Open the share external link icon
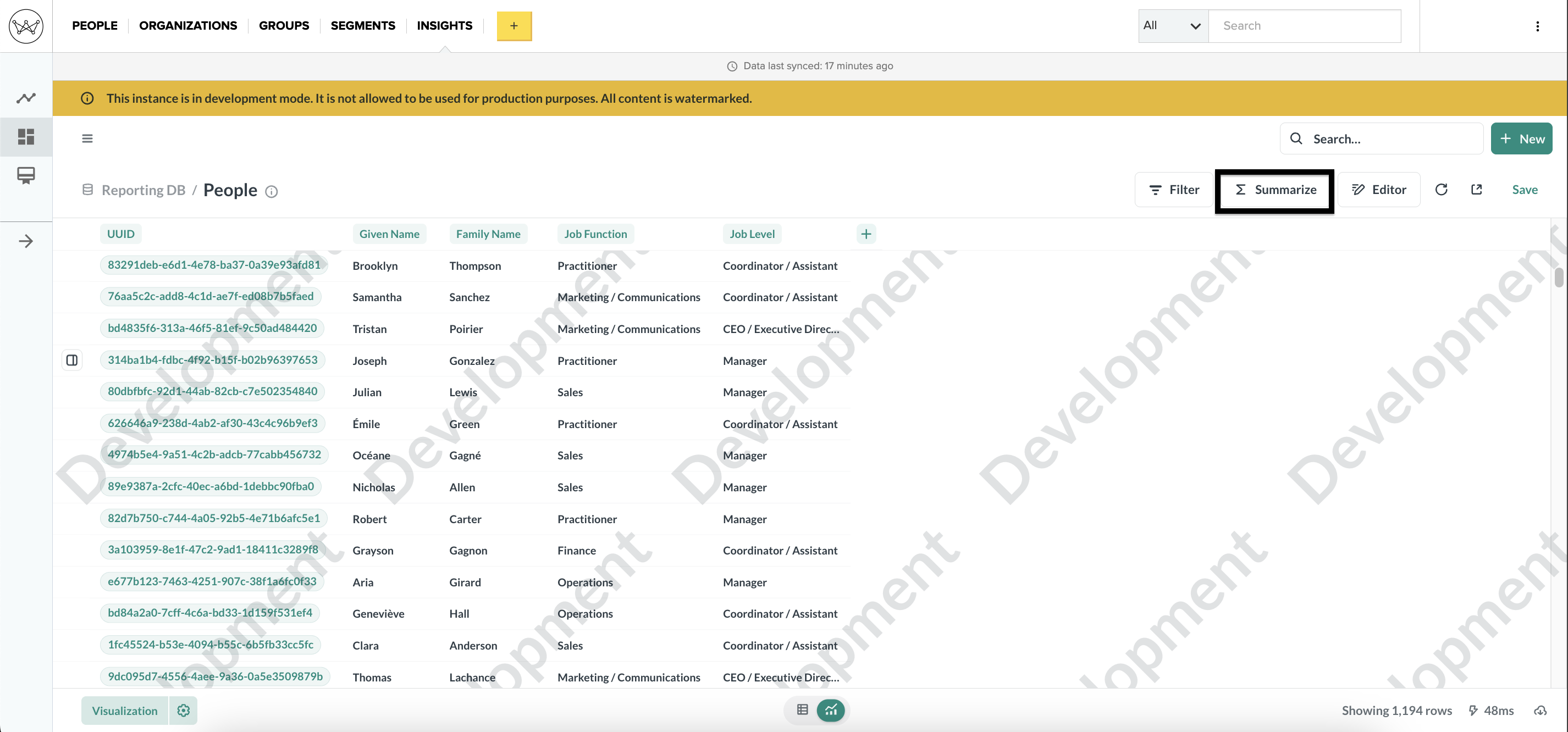Screen dimensions: 1568x732 pyautogui.click(x=1476, y=190)
